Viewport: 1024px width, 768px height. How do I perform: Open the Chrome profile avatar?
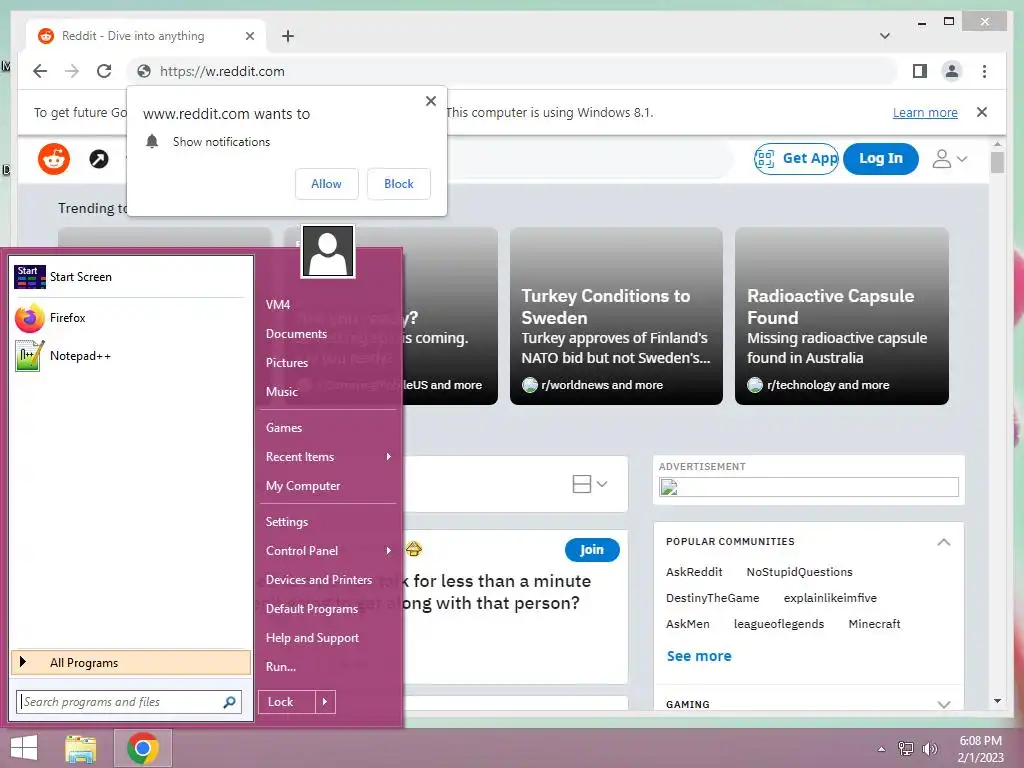click(x=952, y=71)
